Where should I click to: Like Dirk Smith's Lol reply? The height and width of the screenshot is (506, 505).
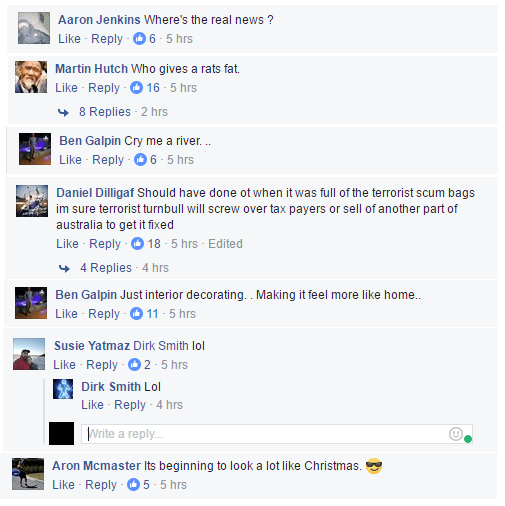tap(92, 405)
